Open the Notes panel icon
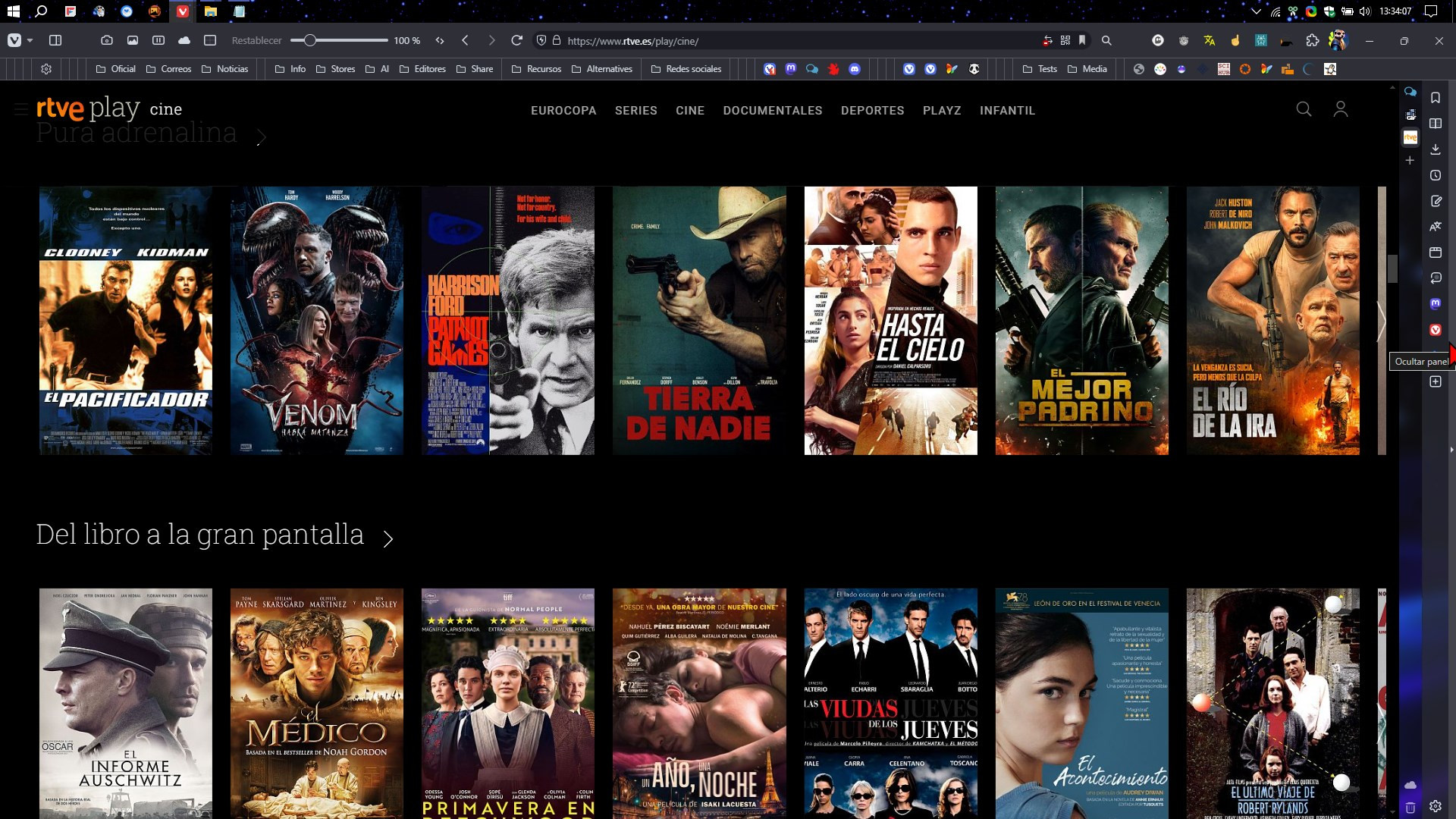This screenshot has height=819, width=1456. 1436,201
